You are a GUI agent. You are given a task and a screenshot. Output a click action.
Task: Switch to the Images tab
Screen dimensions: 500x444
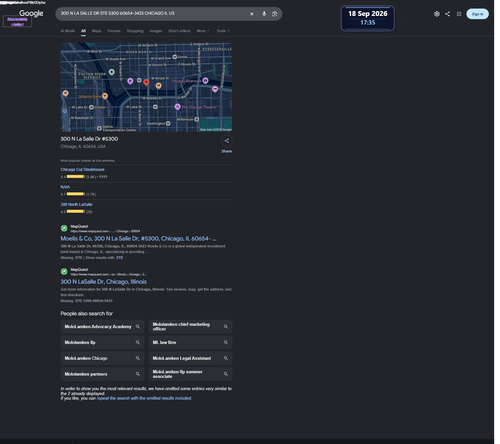click(x=156, y=31)
